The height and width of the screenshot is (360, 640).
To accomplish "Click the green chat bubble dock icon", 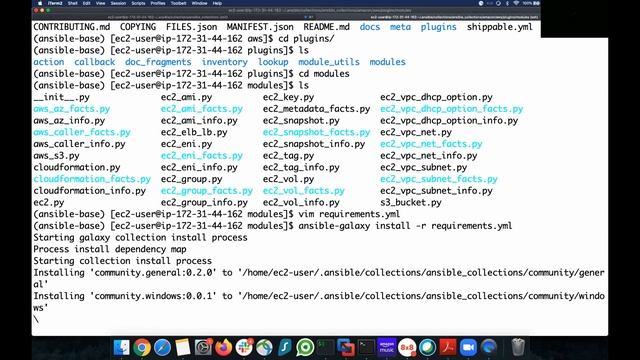I will [305, 347].
